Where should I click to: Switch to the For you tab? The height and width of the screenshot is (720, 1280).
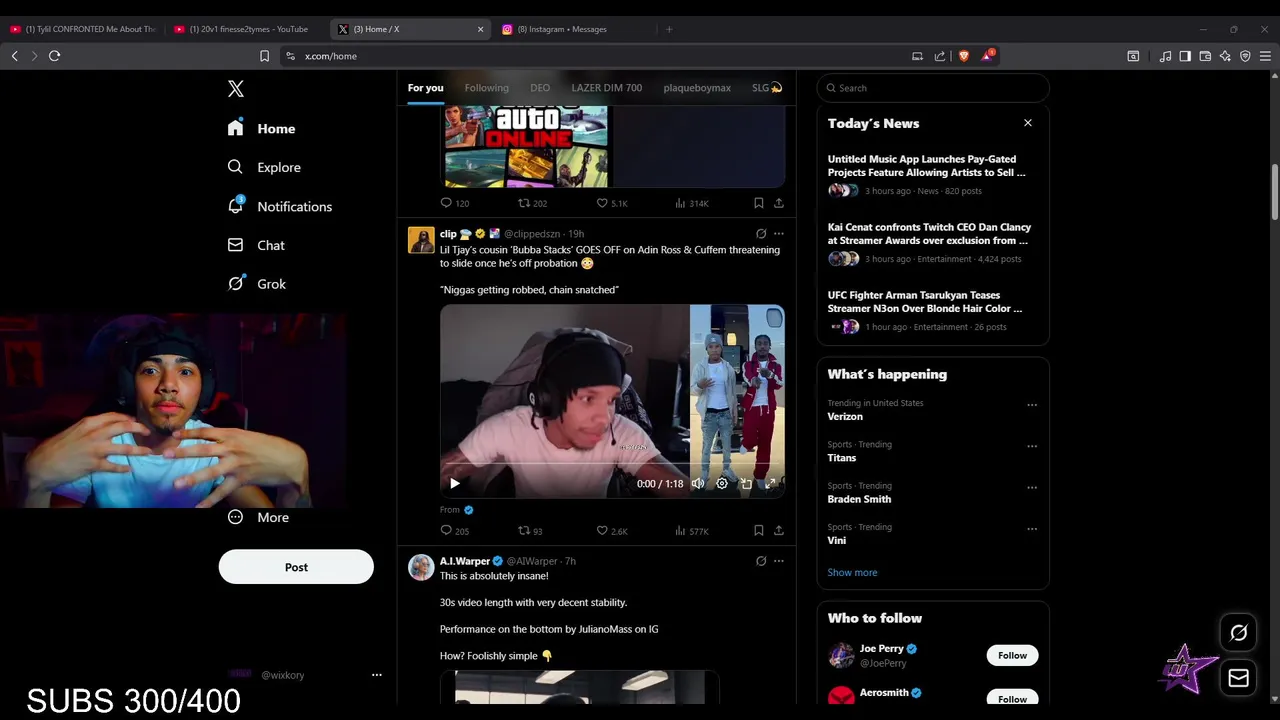coord(425,88)
